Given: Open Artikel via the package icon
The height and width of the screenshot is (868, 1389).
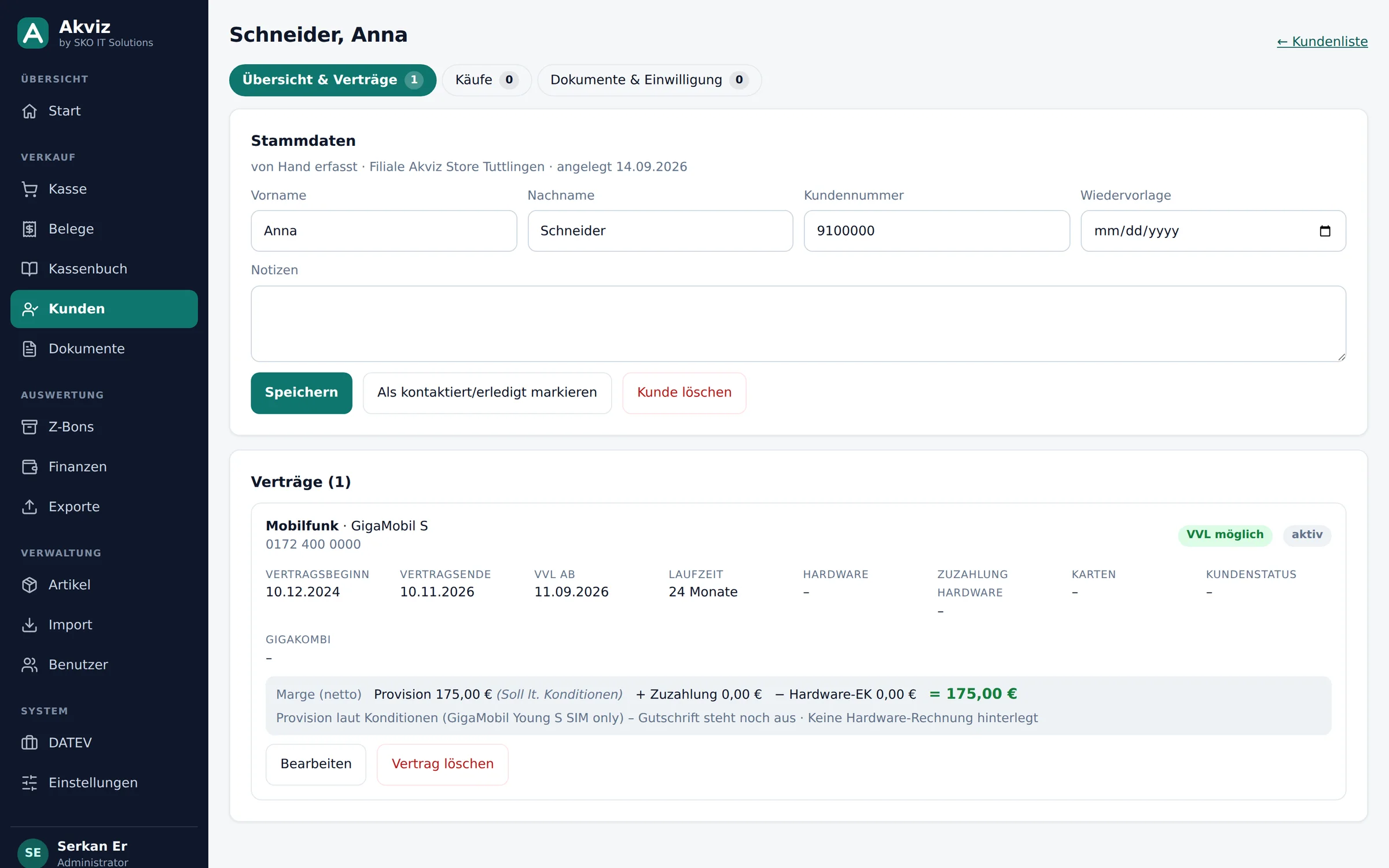Looking at the screenshot, I should pos(30,584).
